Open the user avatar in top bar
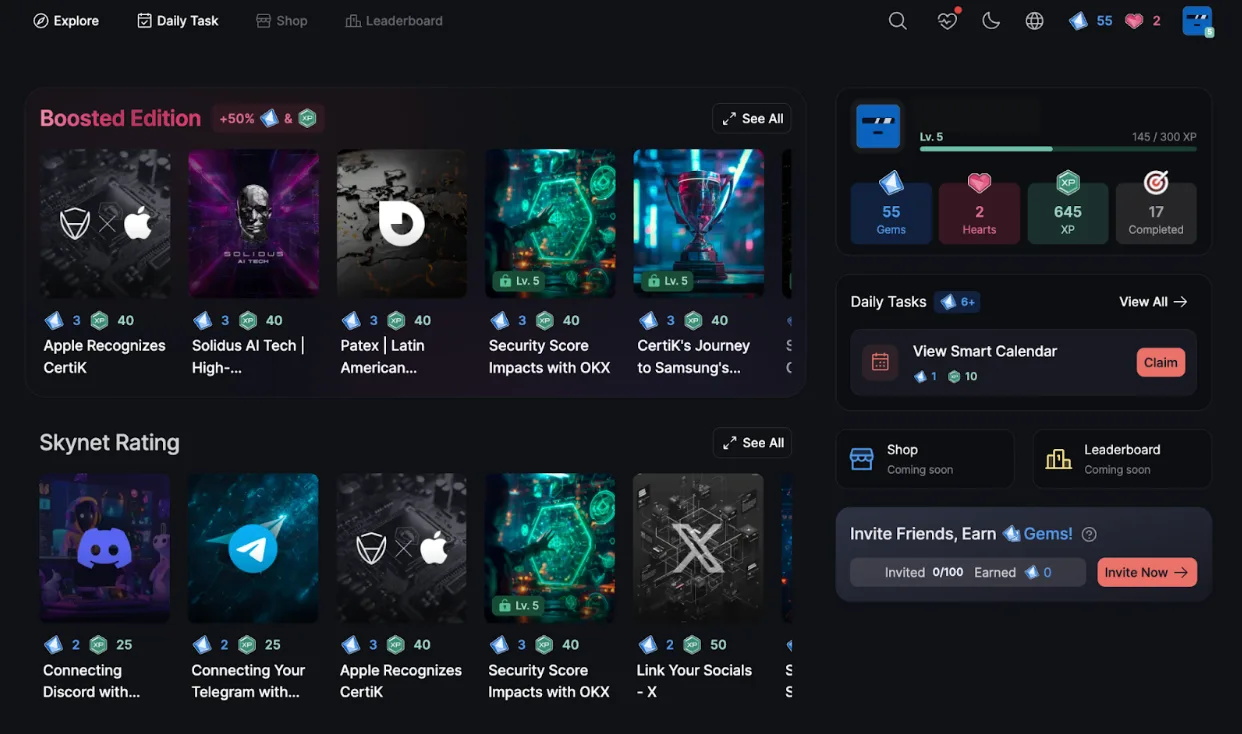Screen dimensions: 1242x734 pyautogui.click(x=1197, y=21)
